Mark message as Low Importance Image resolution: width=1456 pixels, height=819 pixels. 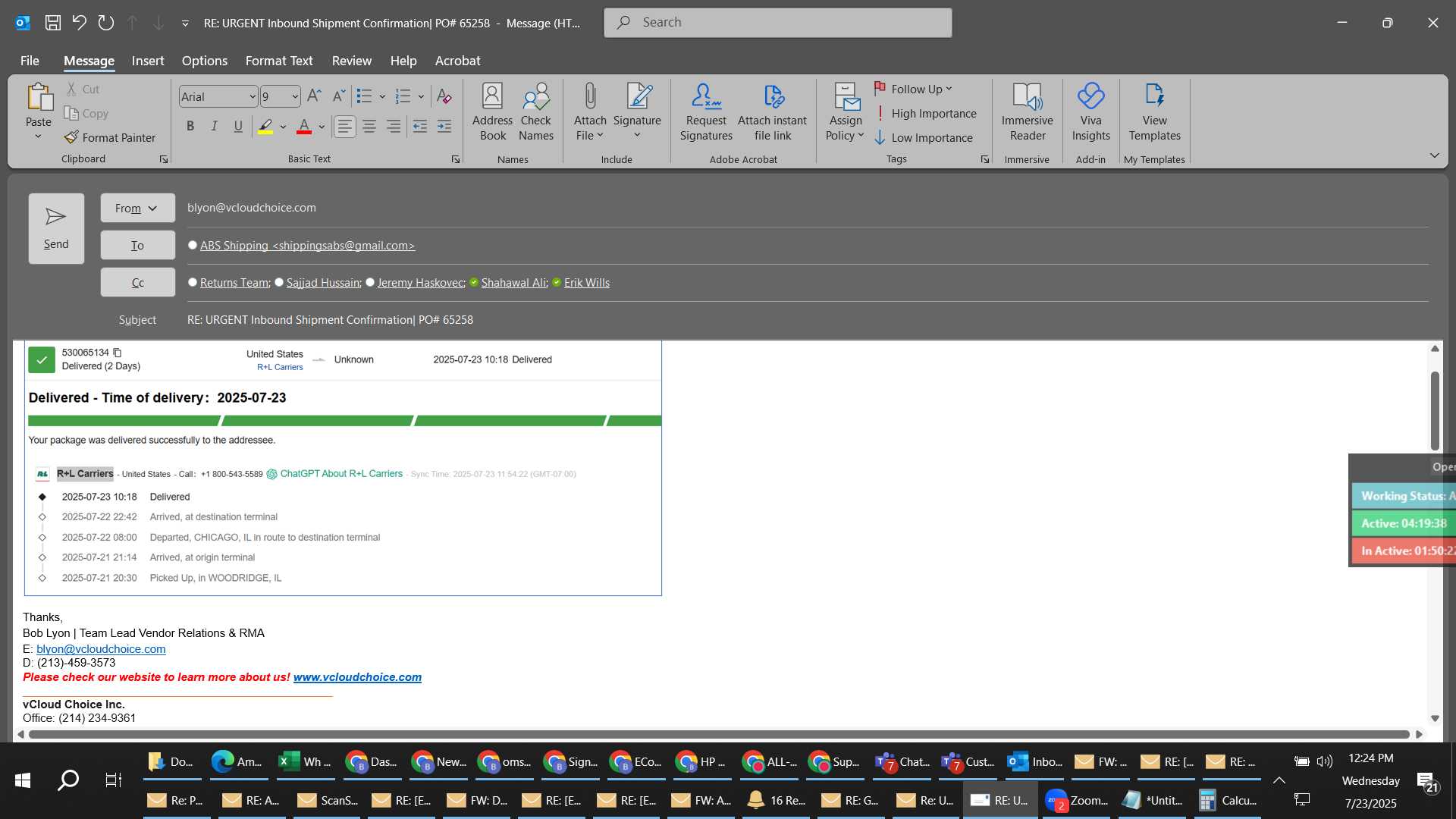pos(924,137)
